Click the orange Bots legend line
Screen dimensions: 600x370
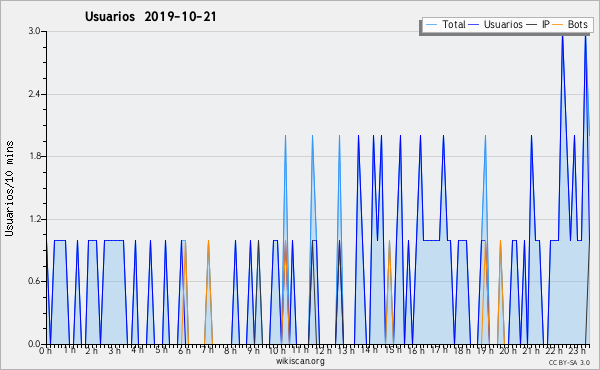[558, 25]
